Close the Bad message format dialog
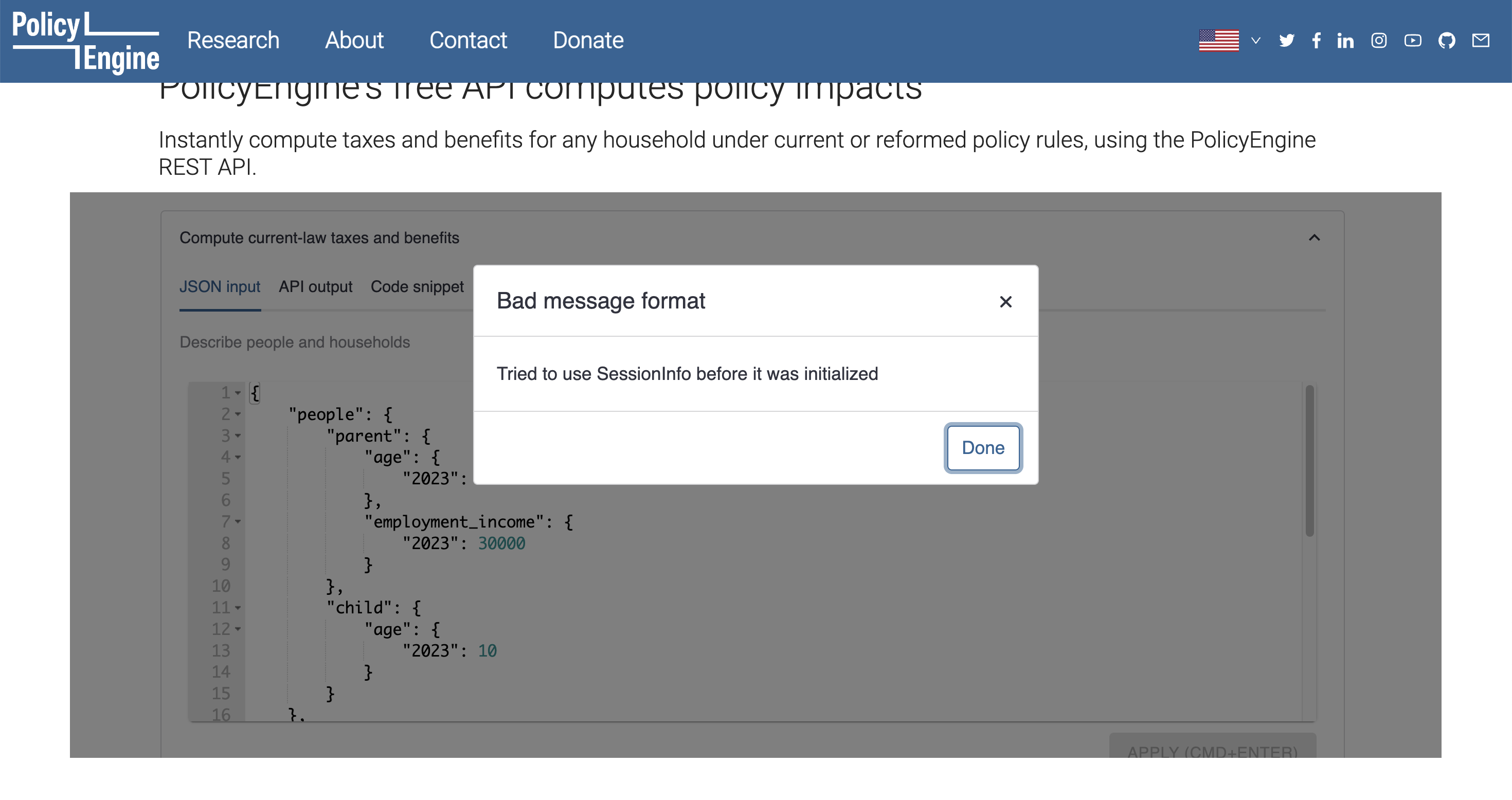Viewport: 1512px width, 800px height. coord(1006,301)
